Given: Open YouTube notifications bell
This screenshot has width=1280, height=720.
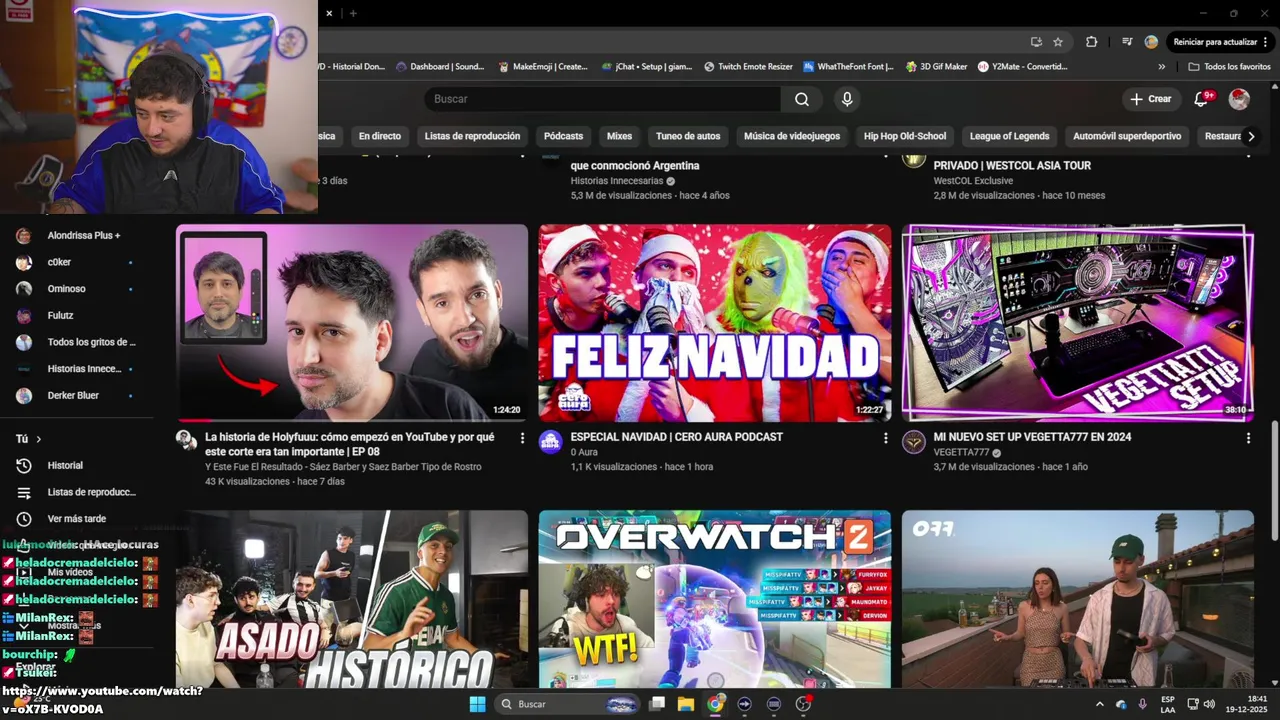Looking at the screenshot, I should [x=1202, y=99].
